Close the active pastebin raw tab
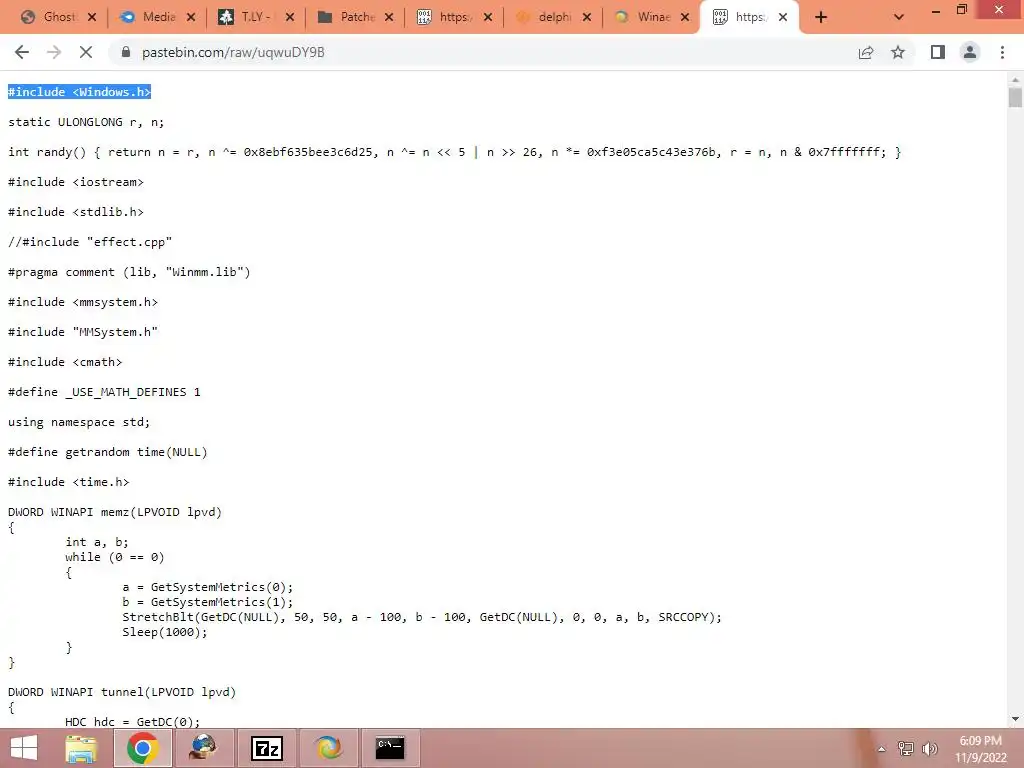The image size is (1024, 768). click(783, 18)
